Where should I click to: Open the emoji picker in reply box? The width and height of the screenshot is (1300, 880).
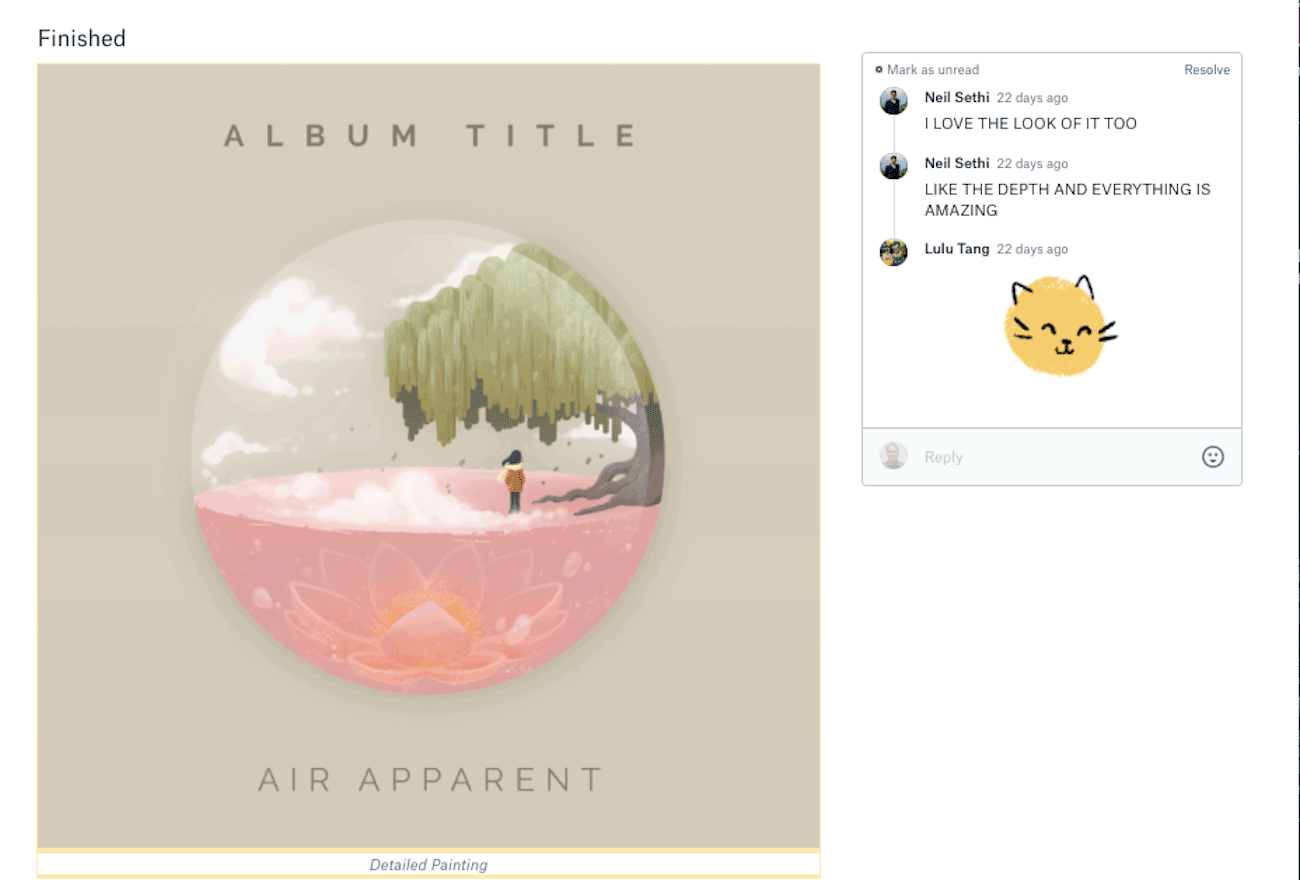click(1212, 457)
